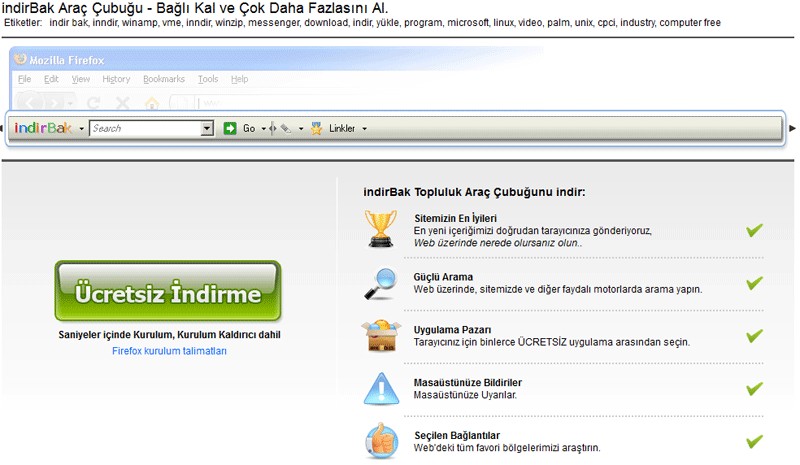The height and width of the screenshot is (465, 800).
Task: Open the Linkler menu label
Action: [x=342, y=129]
